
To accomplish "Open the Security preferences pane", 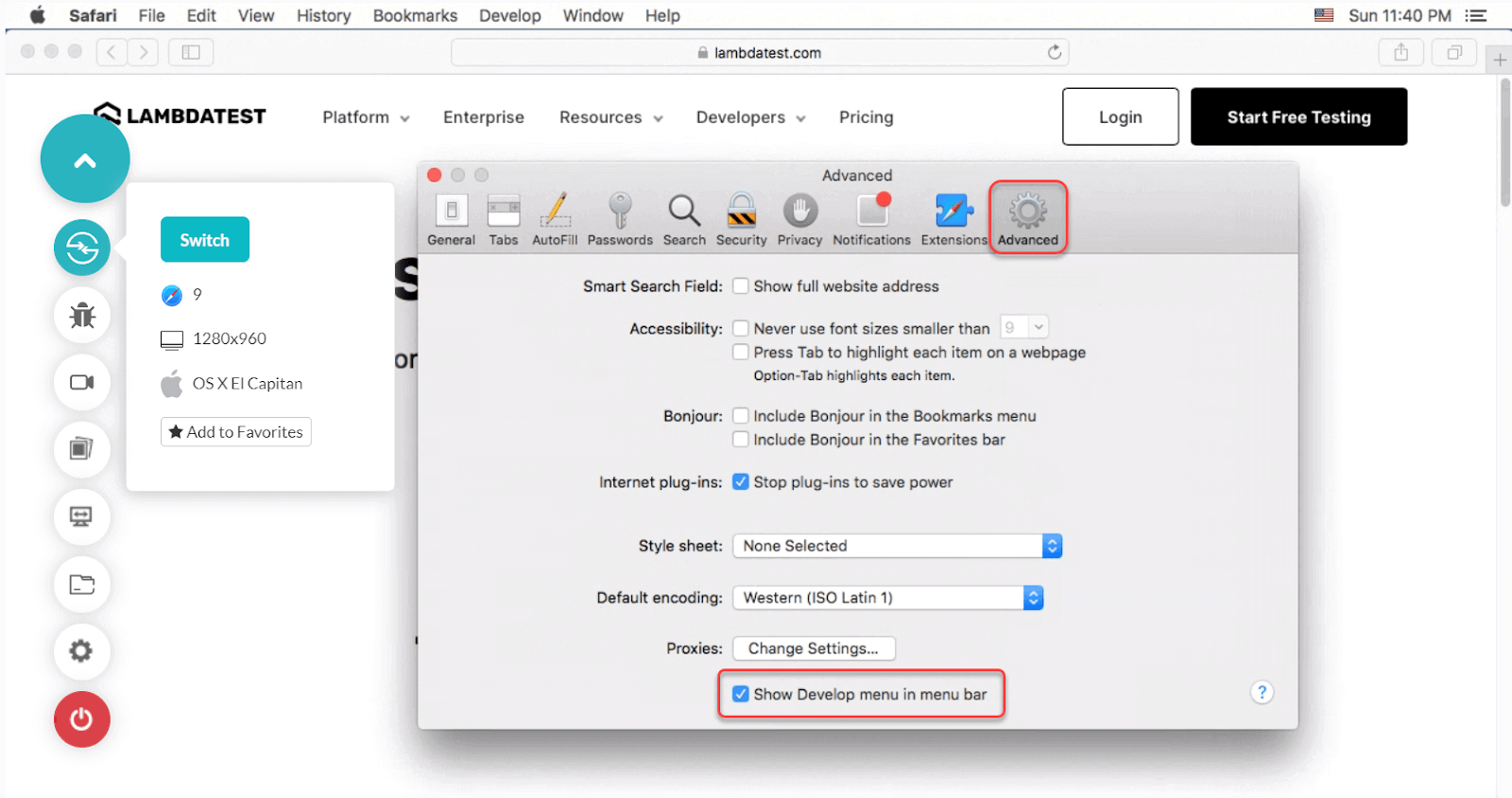I will [x=742, y=219].
